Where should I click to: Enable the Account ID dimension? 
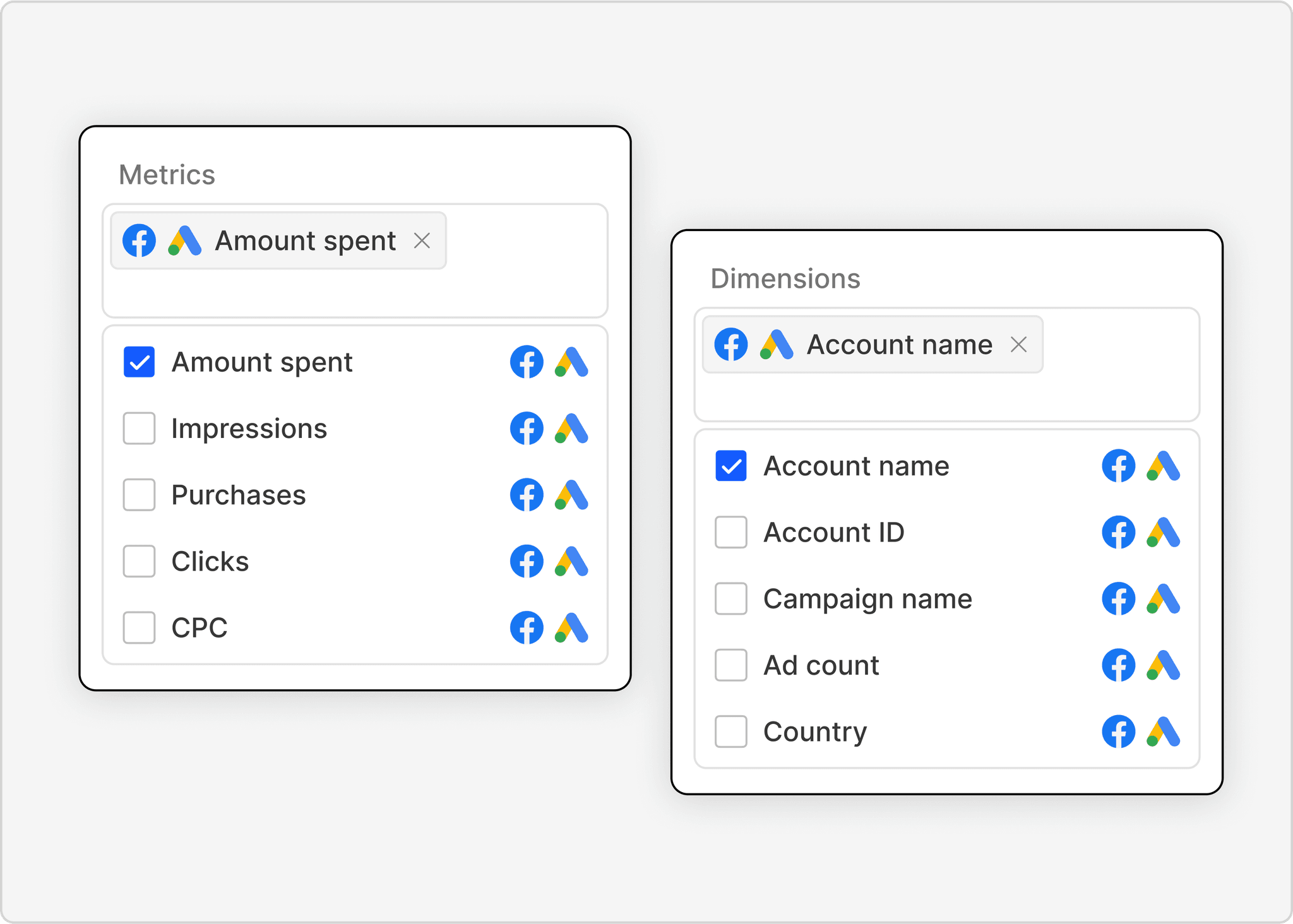click(730, 532)
